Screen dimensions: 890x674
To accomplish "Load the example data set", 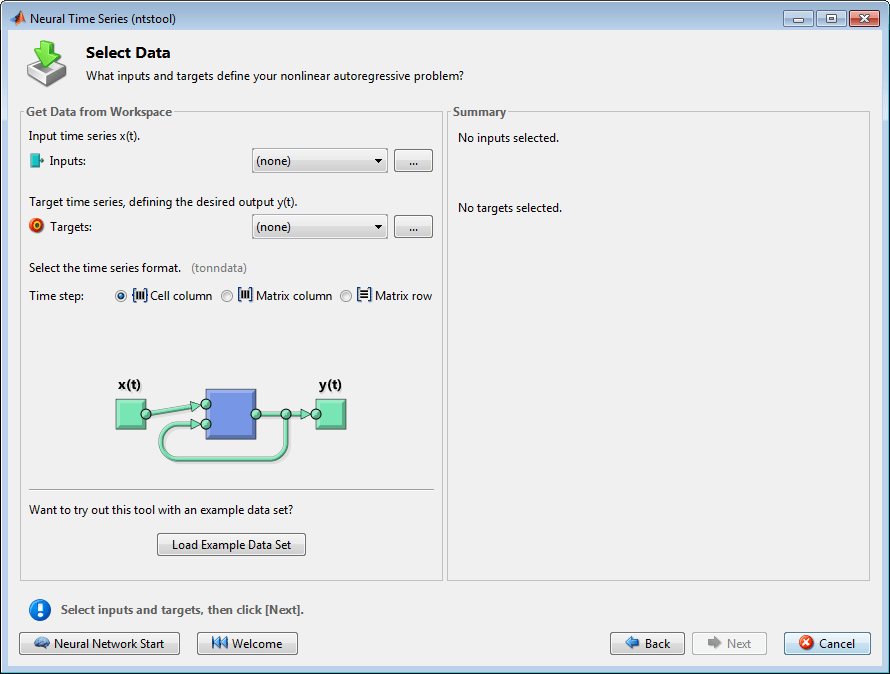I will click(x=231, y=544).
